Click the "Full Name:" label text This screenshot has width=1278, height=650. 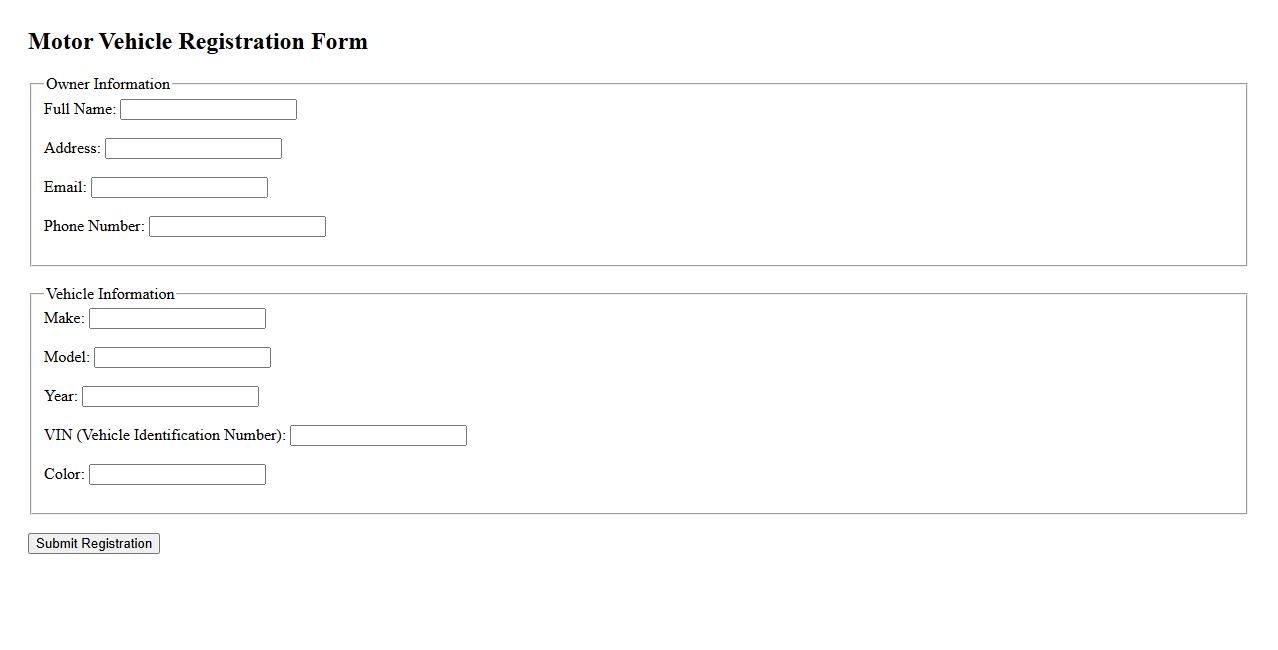80,109
